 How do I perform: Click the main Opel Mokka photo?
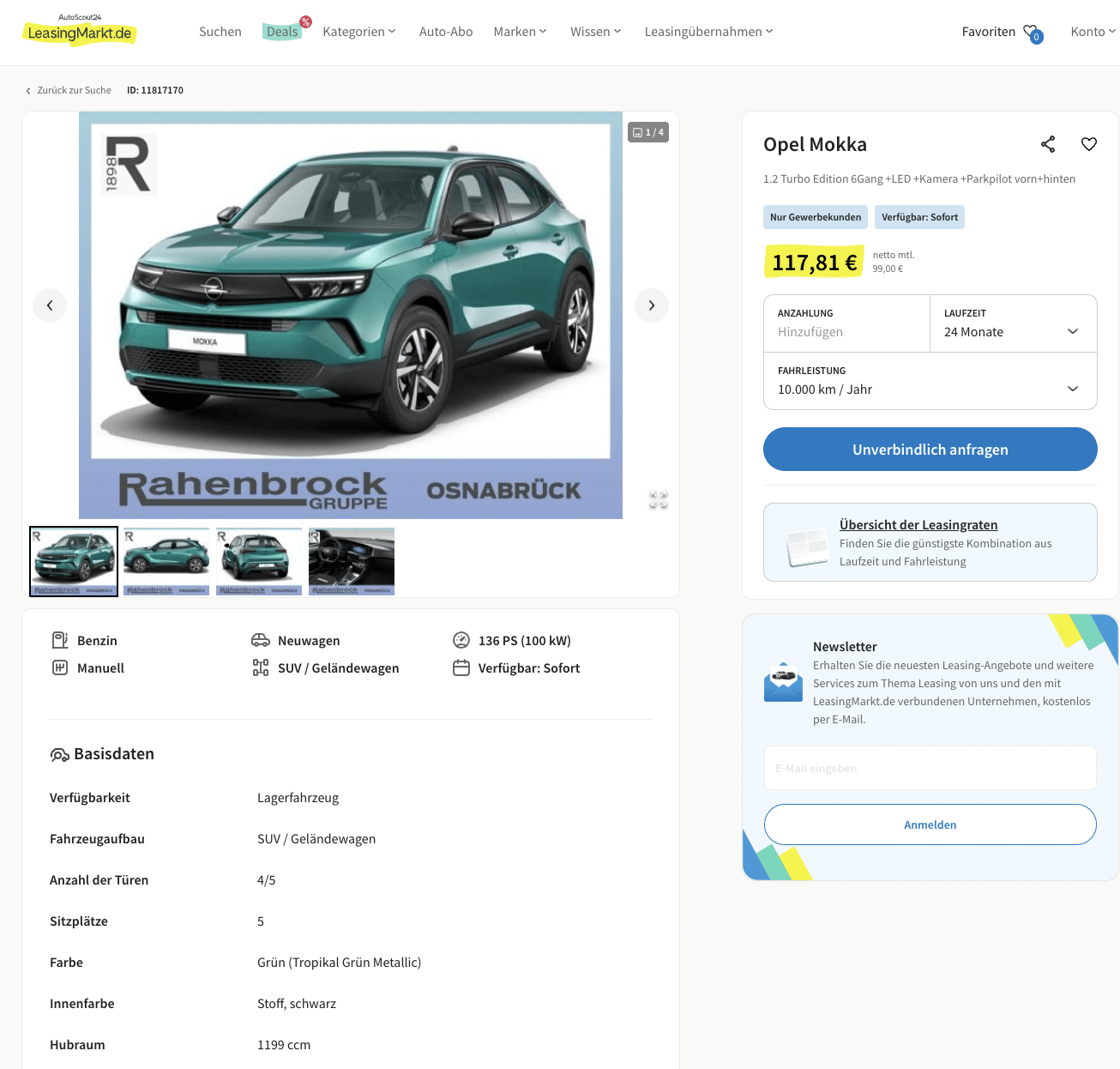pyautogui.click(x=351, y=315)
